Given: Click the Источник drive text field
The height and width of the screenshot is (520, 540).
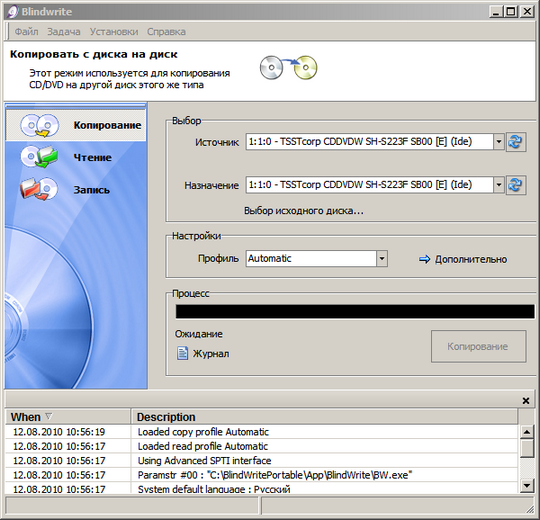Looking at the screenshot, I should tap(369, 142).
